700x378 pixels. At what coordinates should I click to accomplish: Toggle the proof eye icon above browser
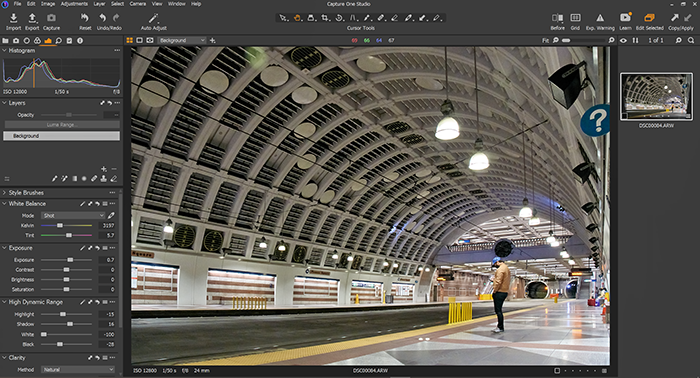tap(623, 40)
